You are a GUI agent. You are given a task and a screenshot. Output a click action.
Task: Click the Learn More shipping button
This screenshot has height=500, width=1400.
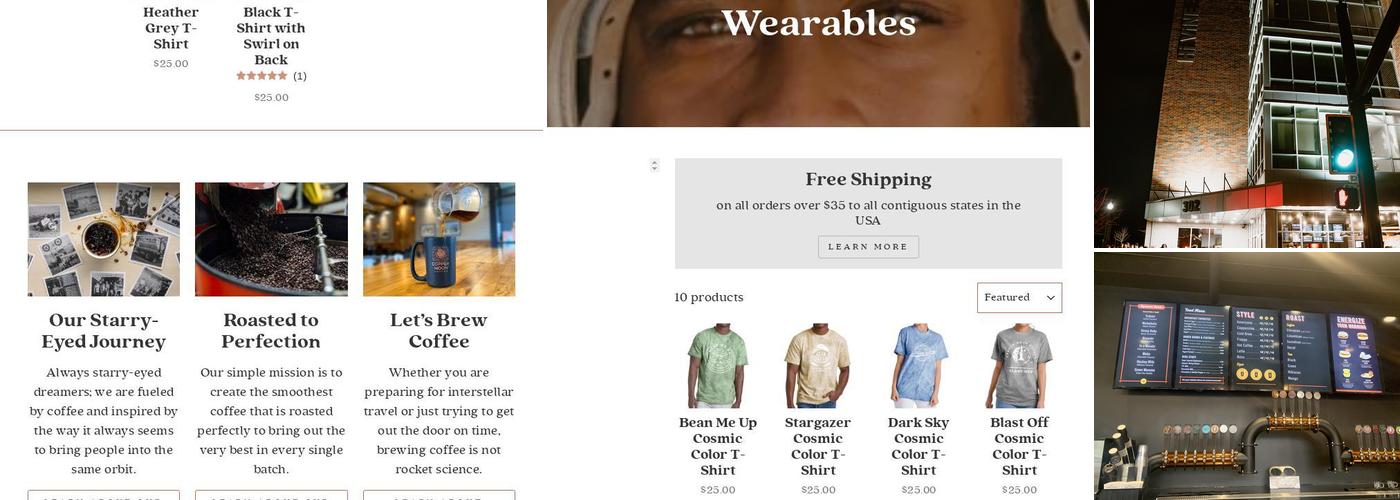pyautogui.click(x=868, y=247)
